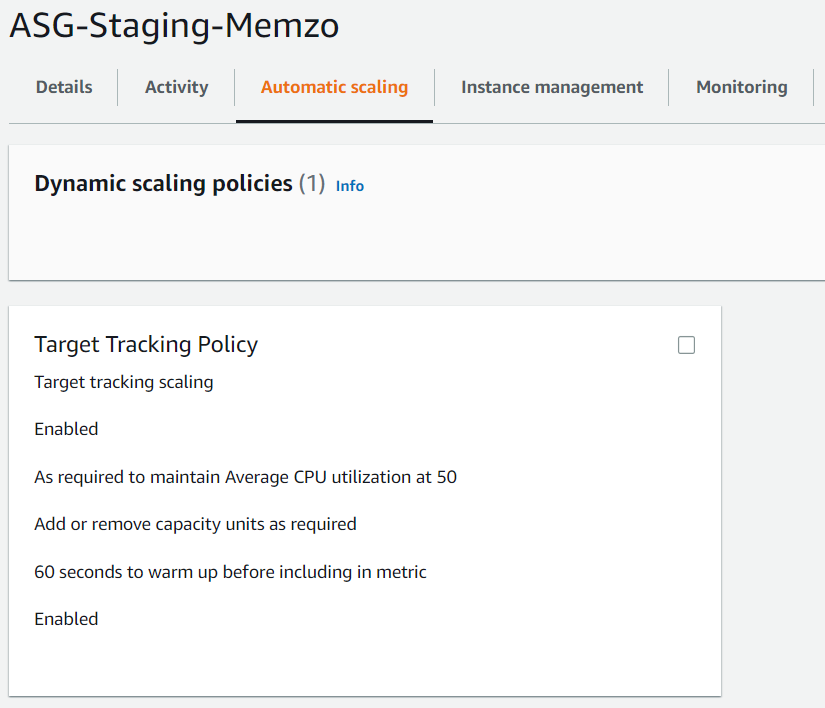825x708 pixels.
Task: Tick the Target Tracking Policy checkbox
Action: click(x=686, y=345)
